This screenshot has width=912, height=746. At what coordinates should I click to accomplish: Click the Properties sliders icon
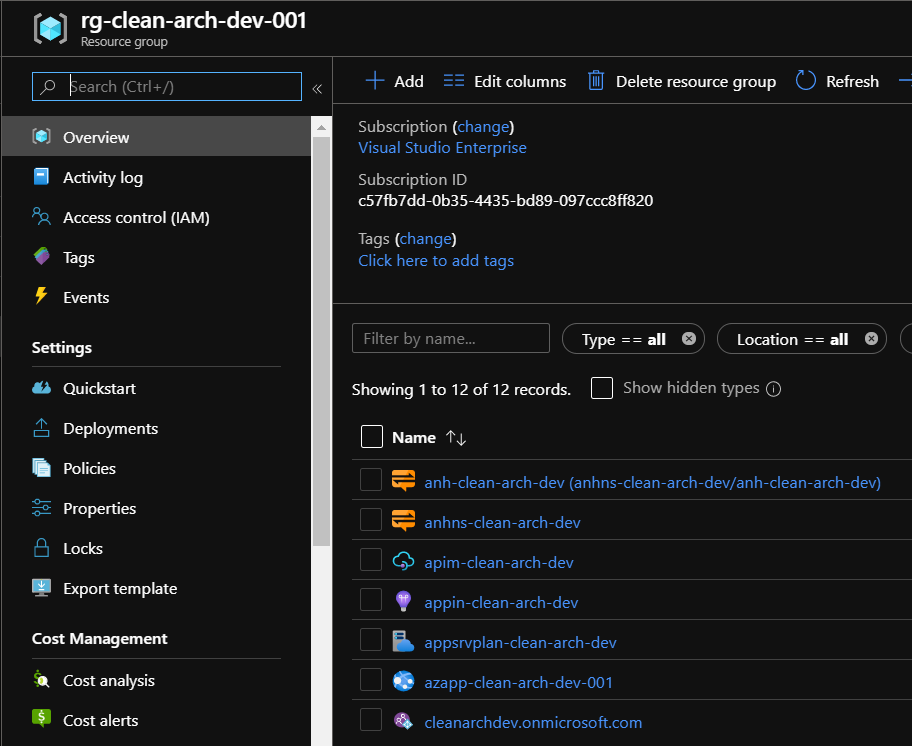41,508
